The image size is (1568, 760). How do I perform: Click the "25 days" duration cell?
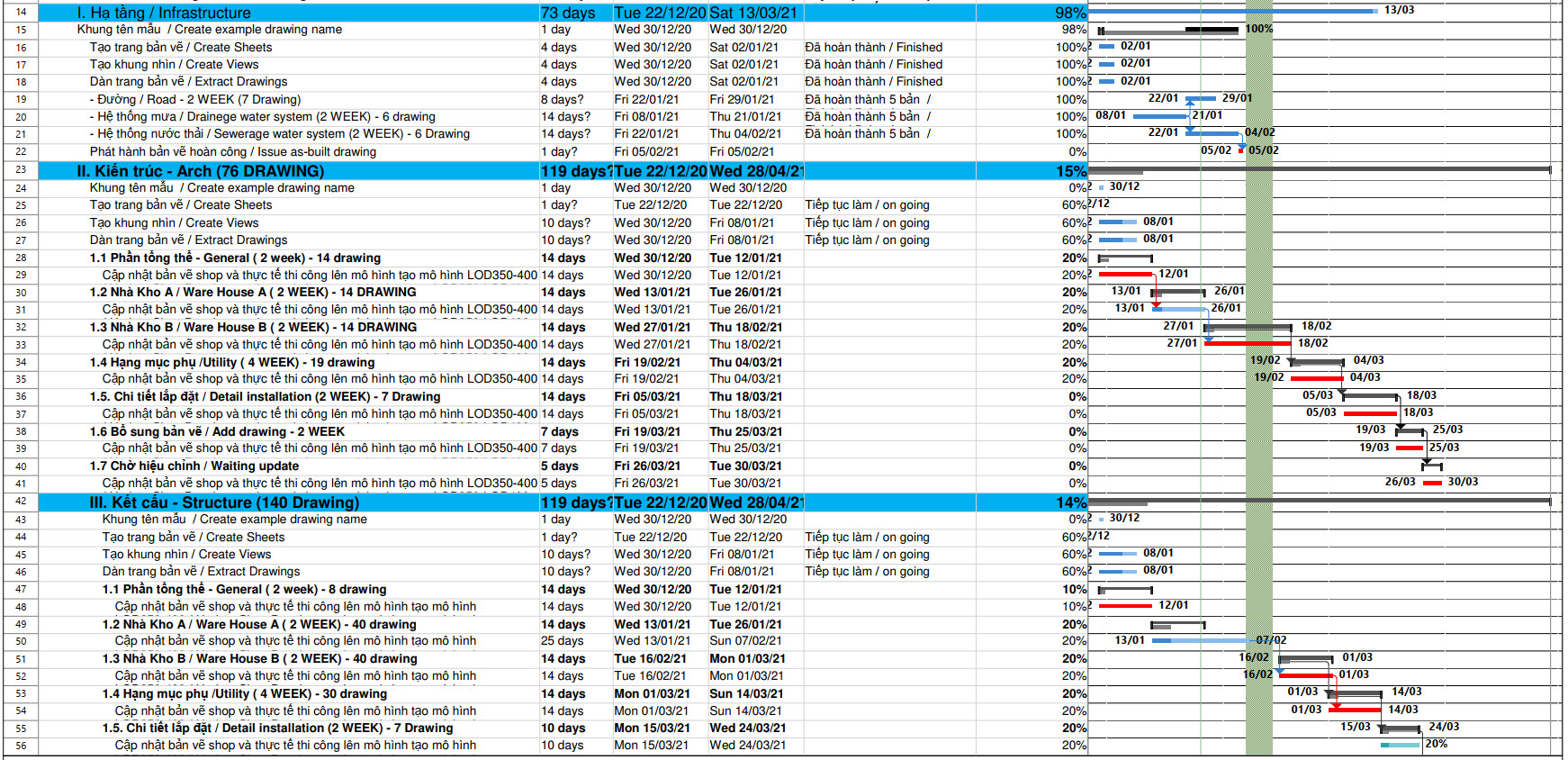562,641
